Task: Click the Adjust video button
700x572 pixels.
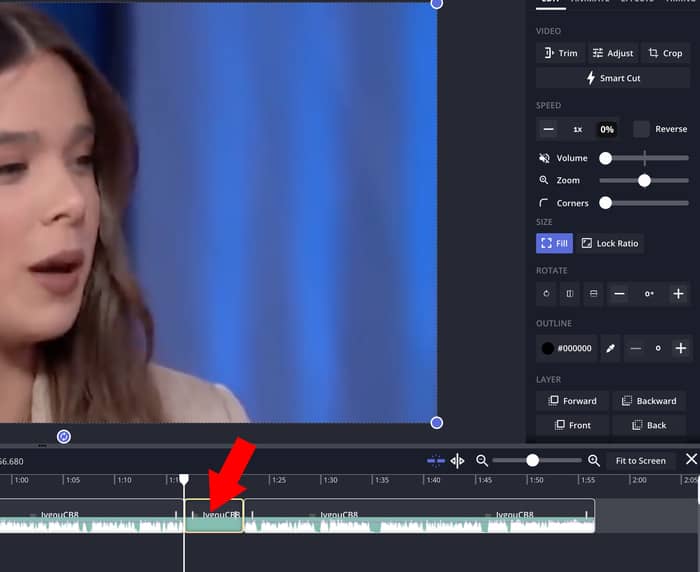Action: (612, 53)
